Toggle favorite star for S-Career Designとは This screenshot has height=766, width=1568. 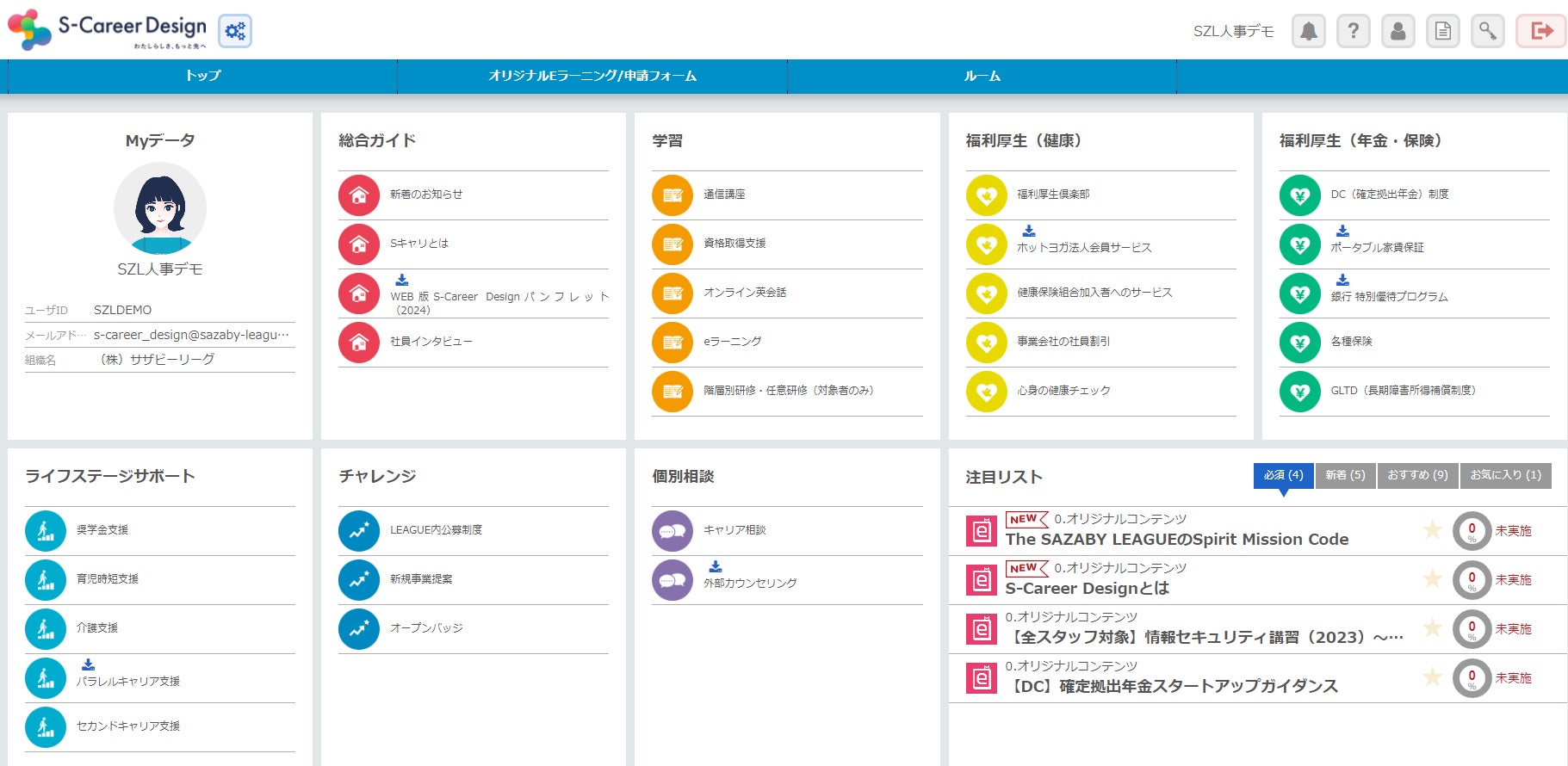click(1432, 578)
